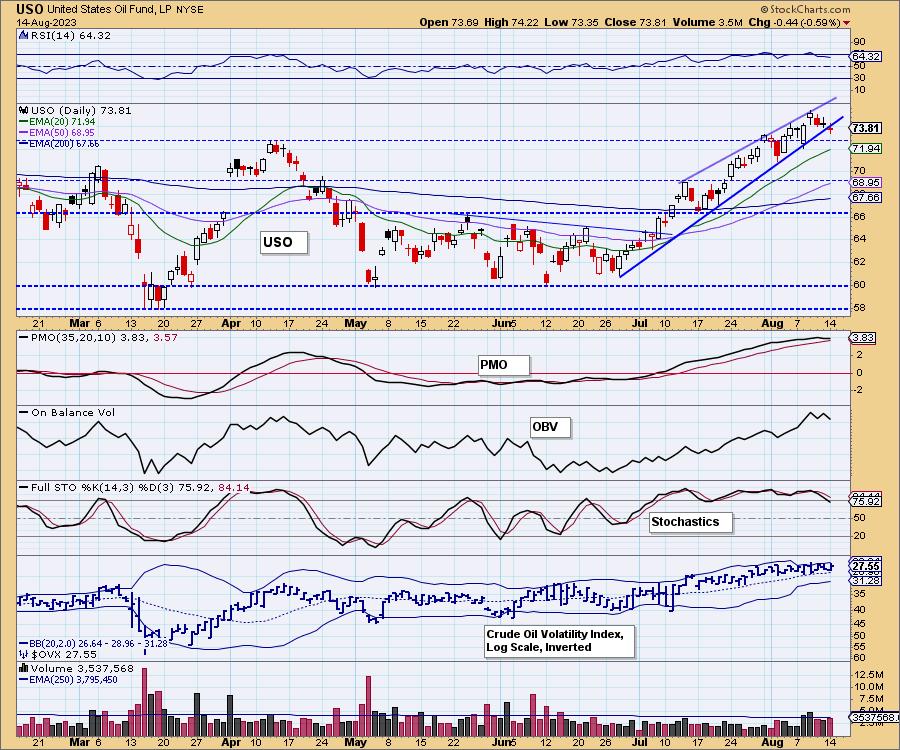Click the RSI(14) 64.32 legend
Screen dimensions: 900x750
click(70, 35)
